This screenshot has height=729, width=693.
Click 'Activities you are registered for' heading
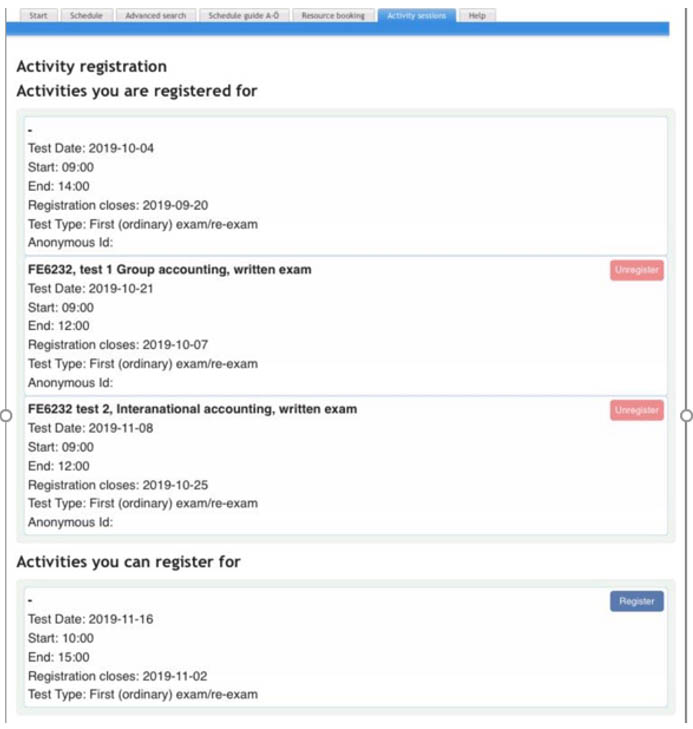pos(137,92)
